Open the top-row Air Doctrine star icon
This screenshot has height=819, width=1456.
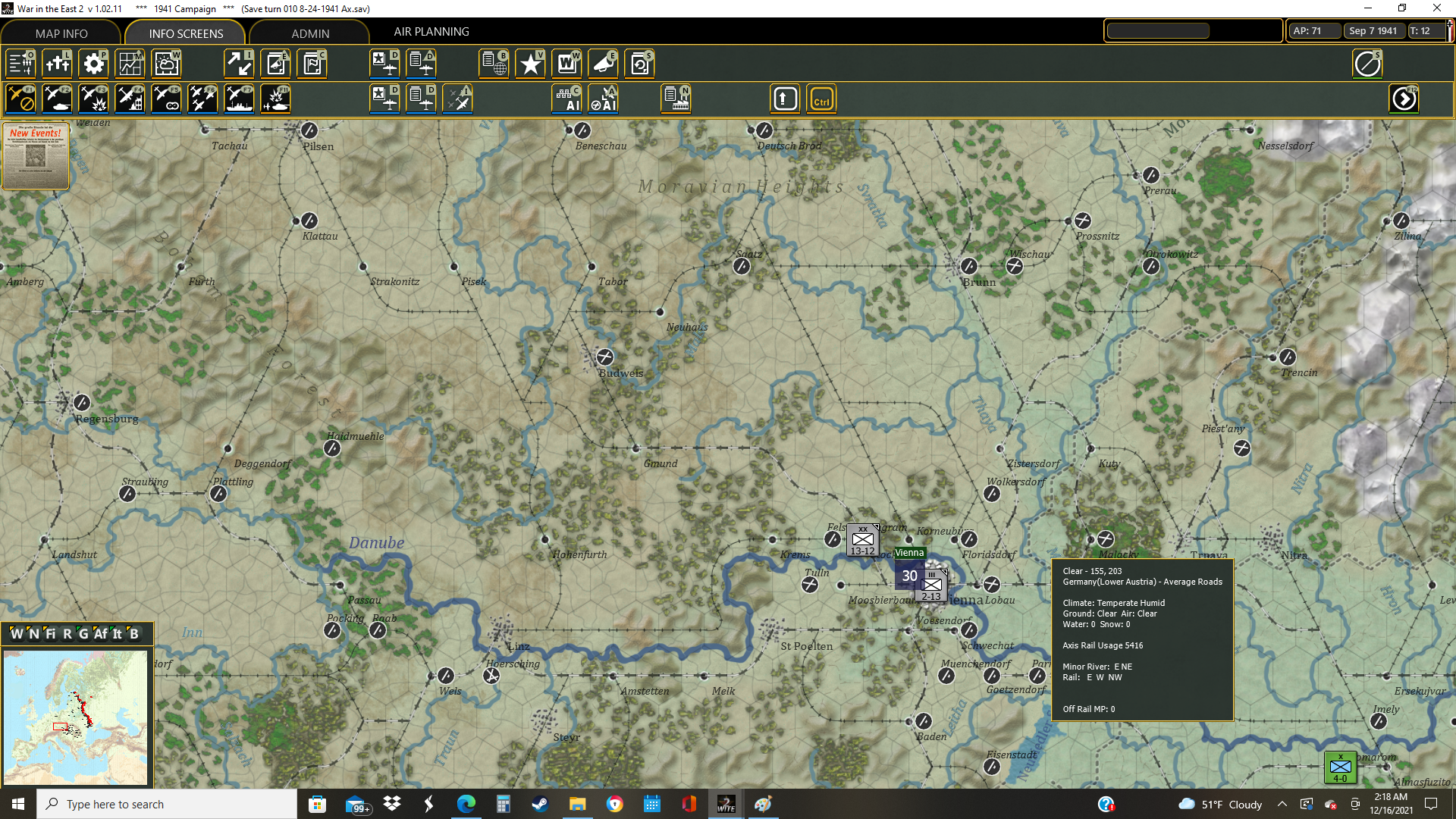(x=385, y=64)
